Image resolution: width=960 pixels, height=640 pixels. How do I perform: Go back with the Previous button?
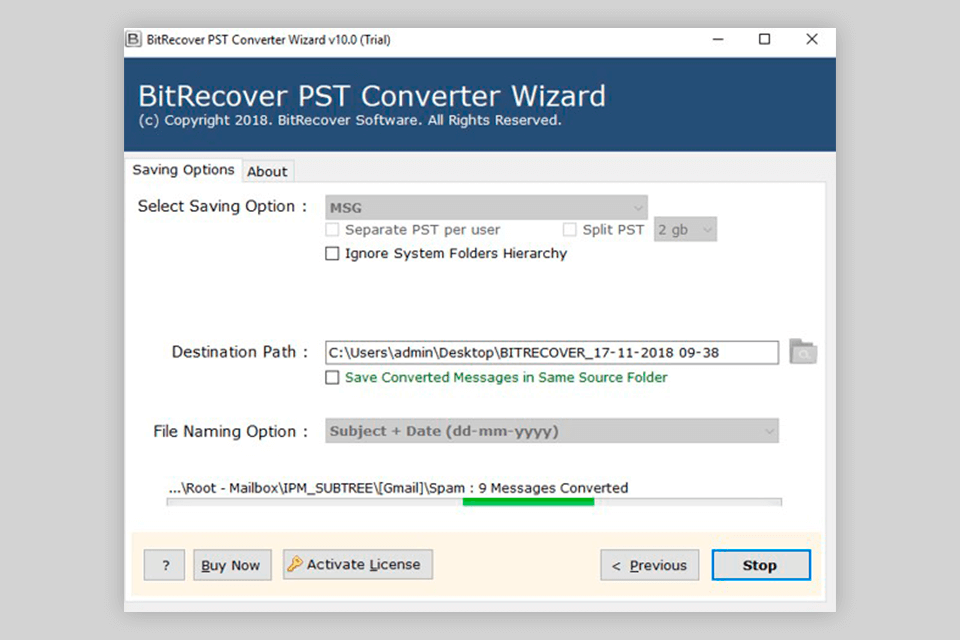pos(650,565)
